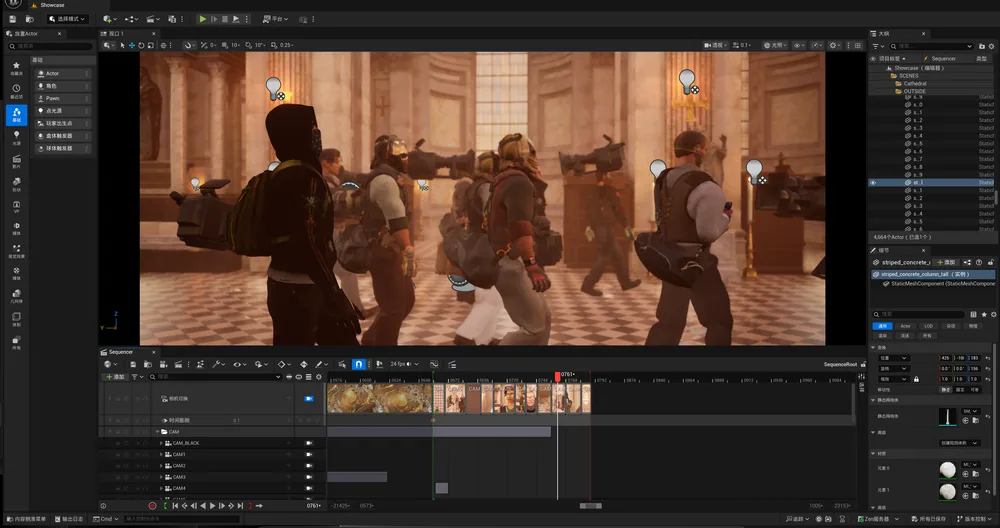1000x528 pixels.
Task: Choose the Sphere Trigger (球体触发器) entry
Action: 62,148
